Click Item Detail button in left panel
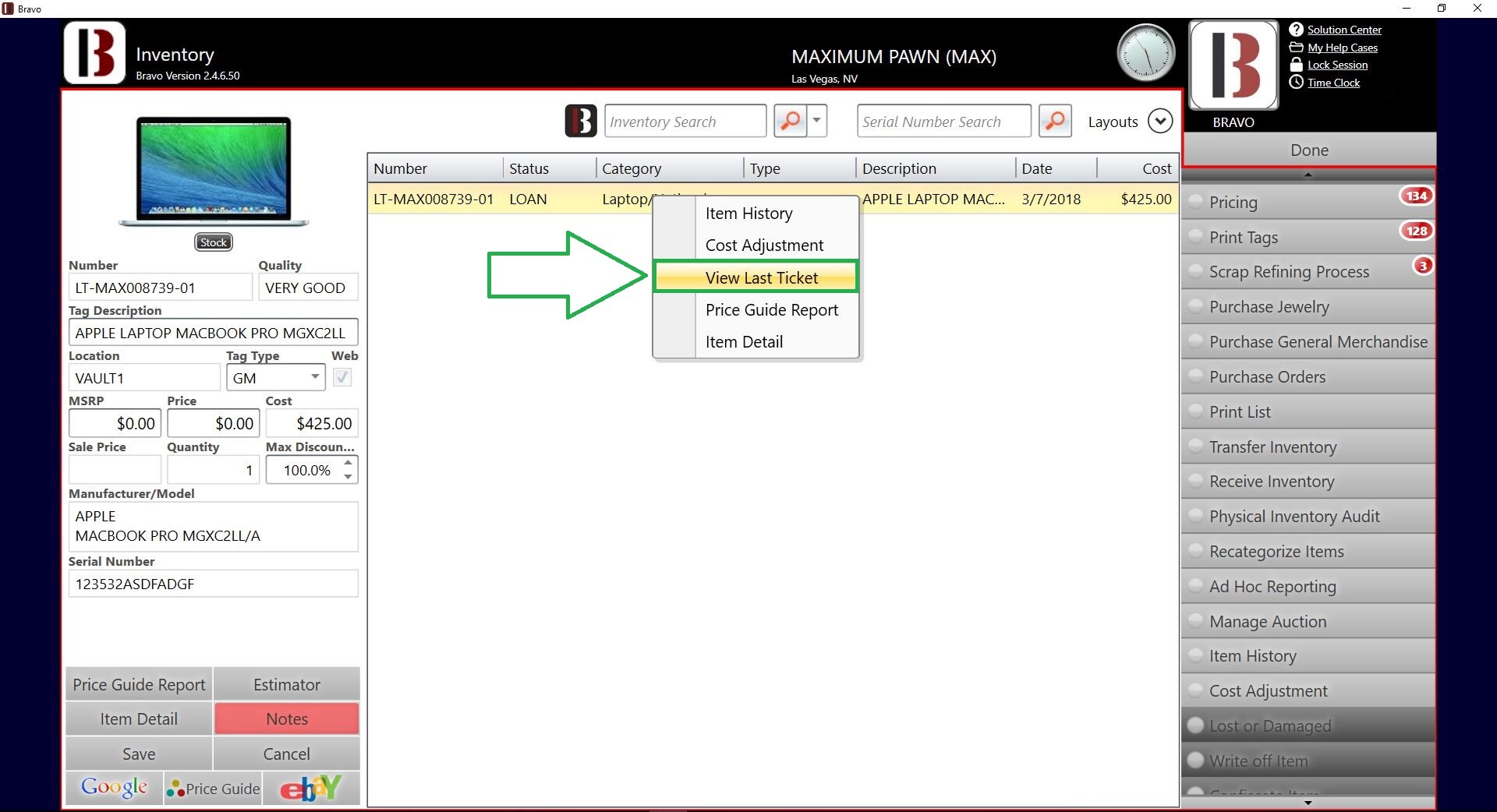This screenshot has width=1497, height=812. click(139, 718)
